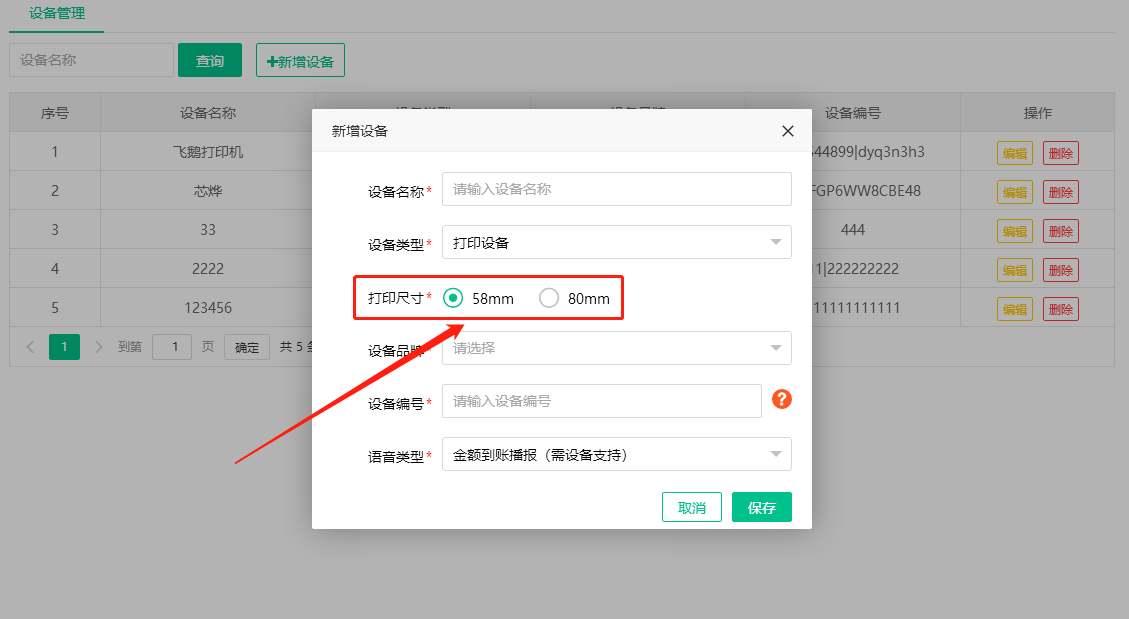Delete the 芯烨 device row
This screenshot has height=619, width=1129.
point(1060,192)
